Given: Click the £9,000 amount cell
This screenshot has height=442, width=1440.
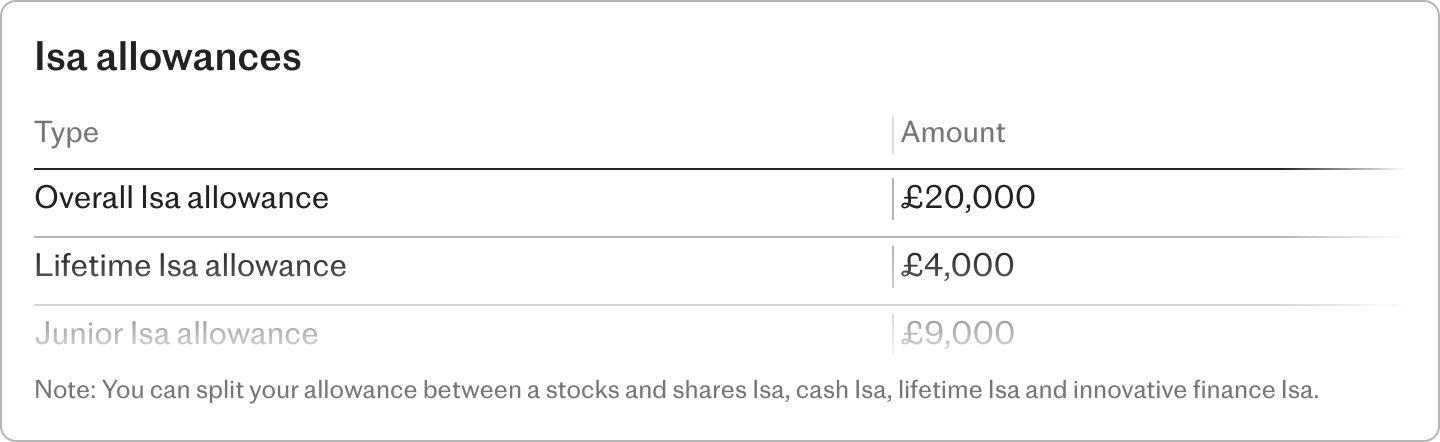Looking at the screenshot, I should (x=958, y=333).
